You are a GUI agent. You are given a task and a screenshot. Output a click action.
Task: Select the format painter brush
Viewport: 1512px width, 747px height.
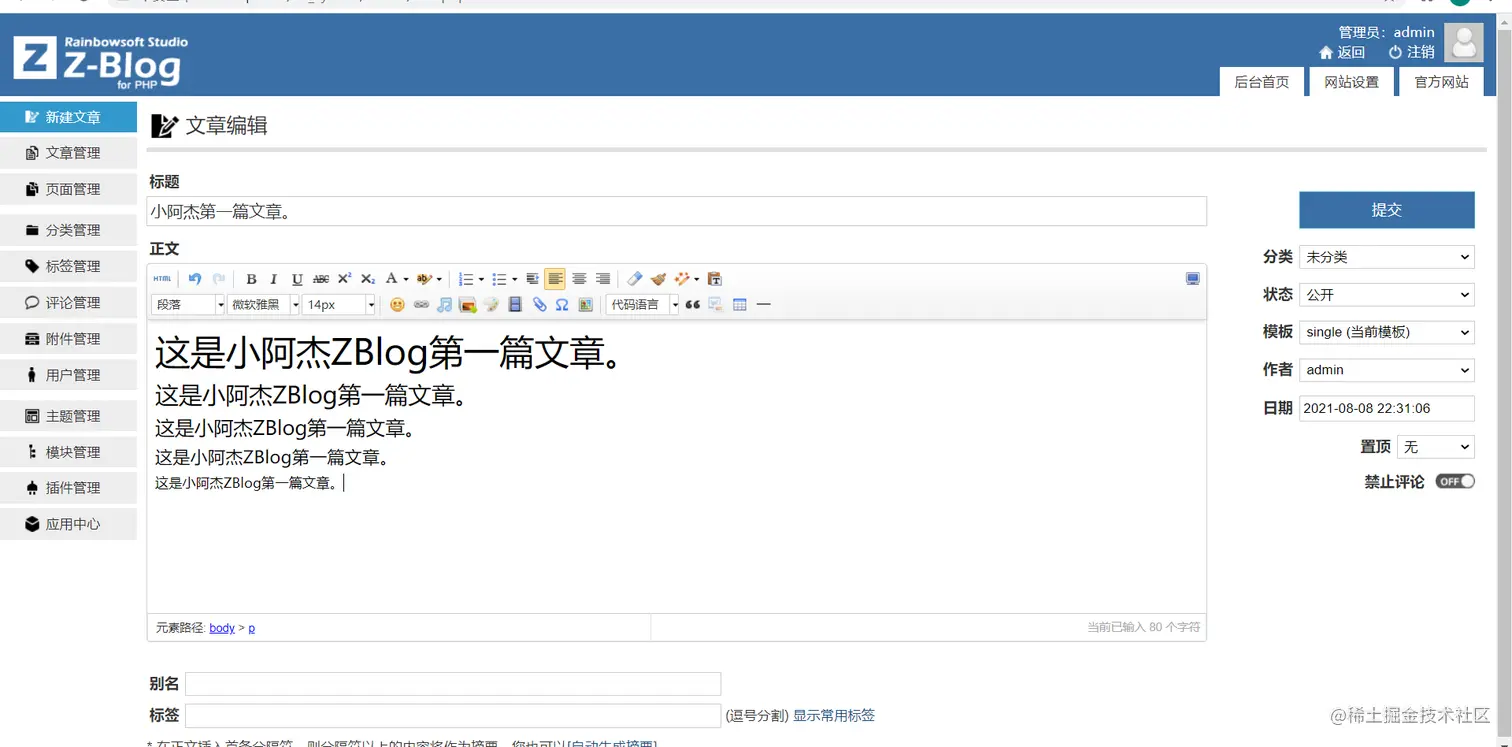[658, 279]
